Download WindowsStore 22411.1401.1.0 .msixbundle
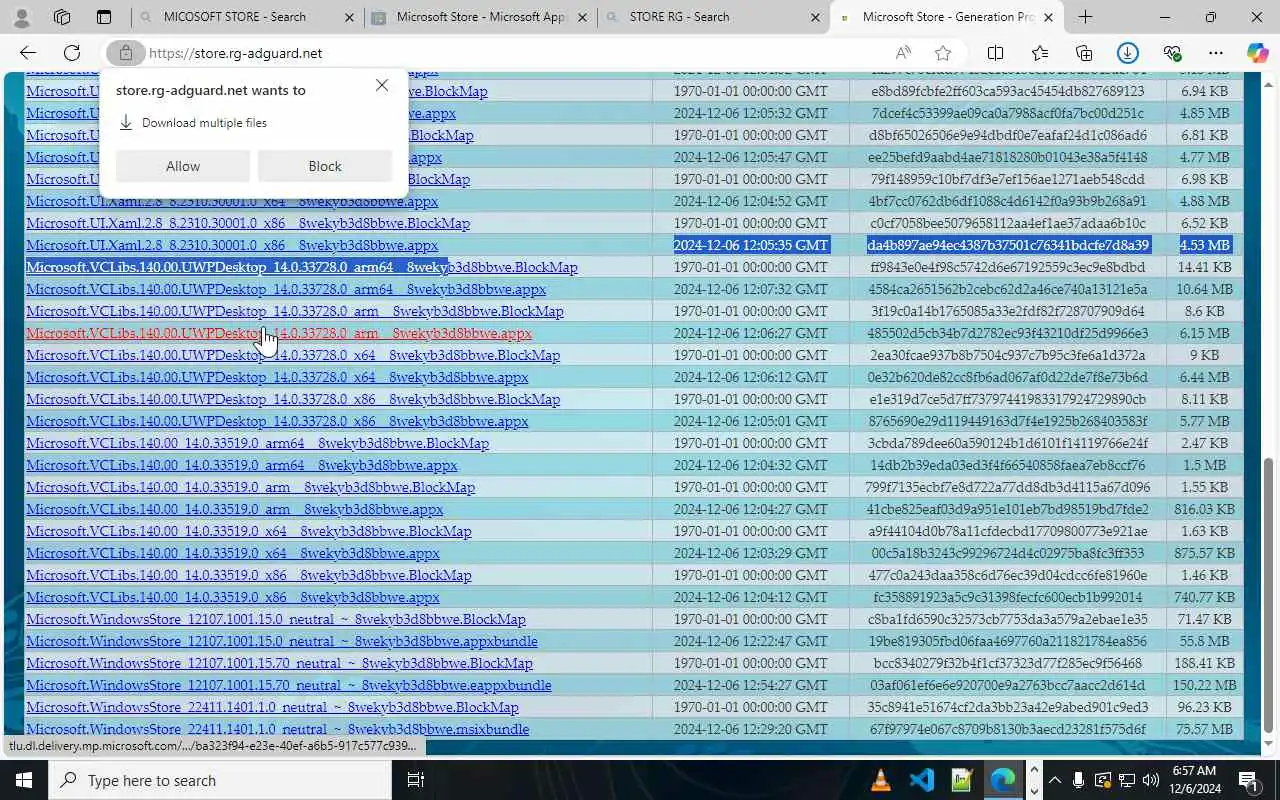This screenshot has height=800, width=1280. pos(278,729)
